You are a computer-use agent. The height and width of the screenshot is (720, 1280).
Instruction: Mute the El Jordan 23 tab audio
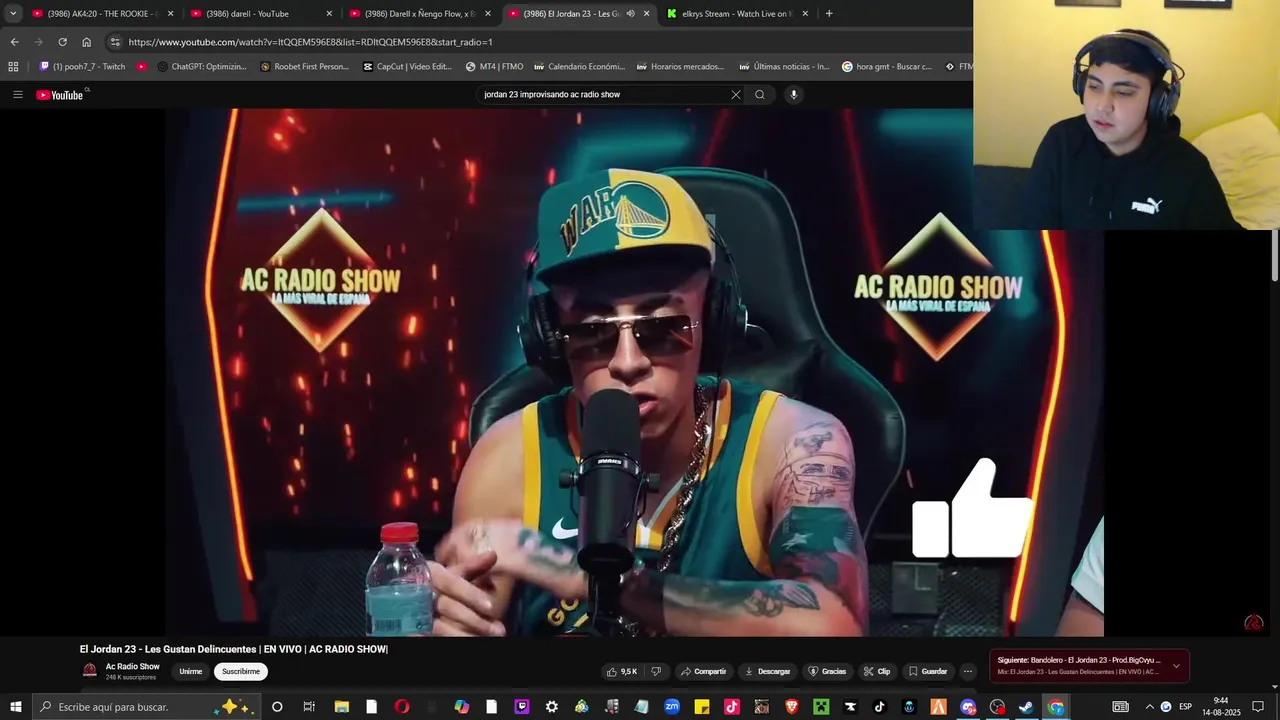point(630,14)
